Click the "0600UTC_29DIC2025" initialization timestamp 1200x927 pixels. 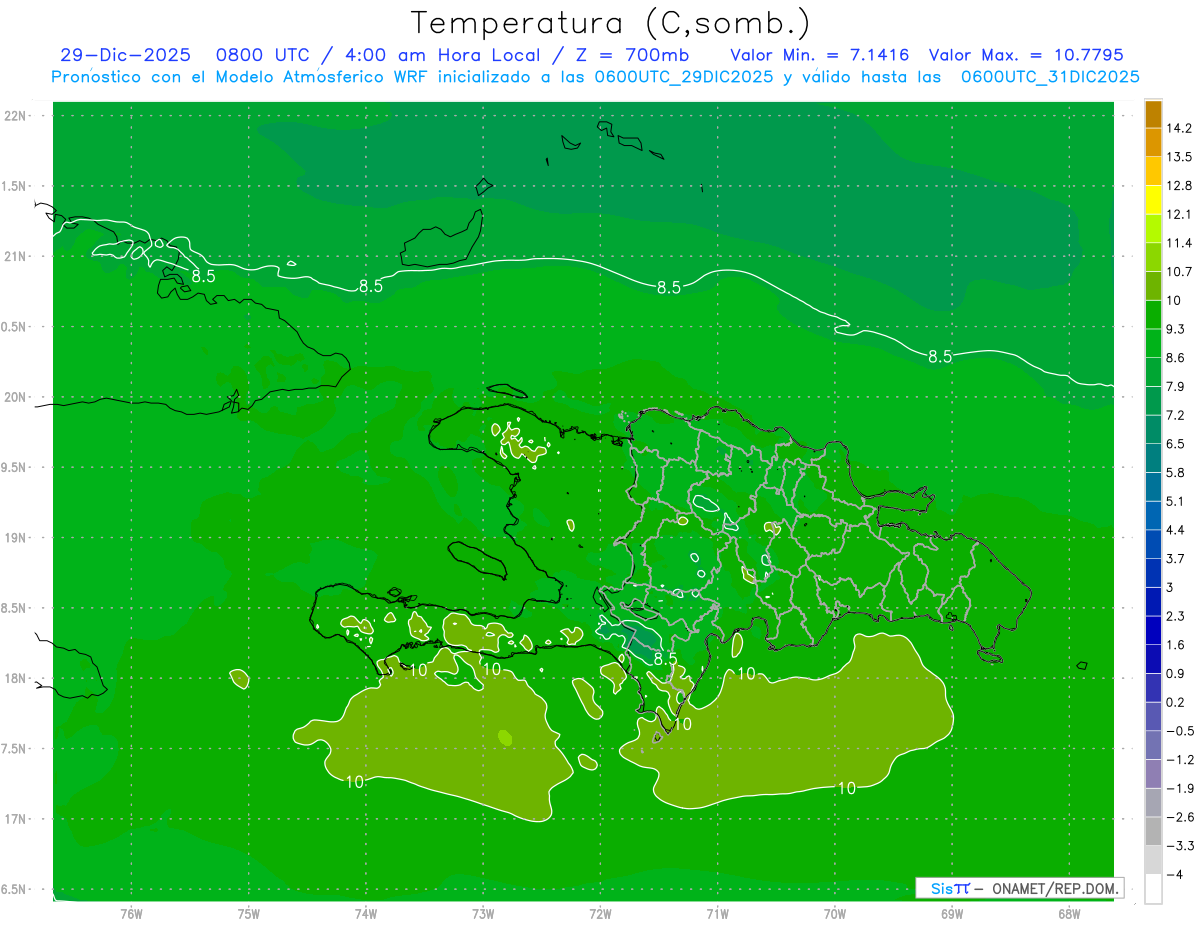pyautogui.click(x=683, y=77)
